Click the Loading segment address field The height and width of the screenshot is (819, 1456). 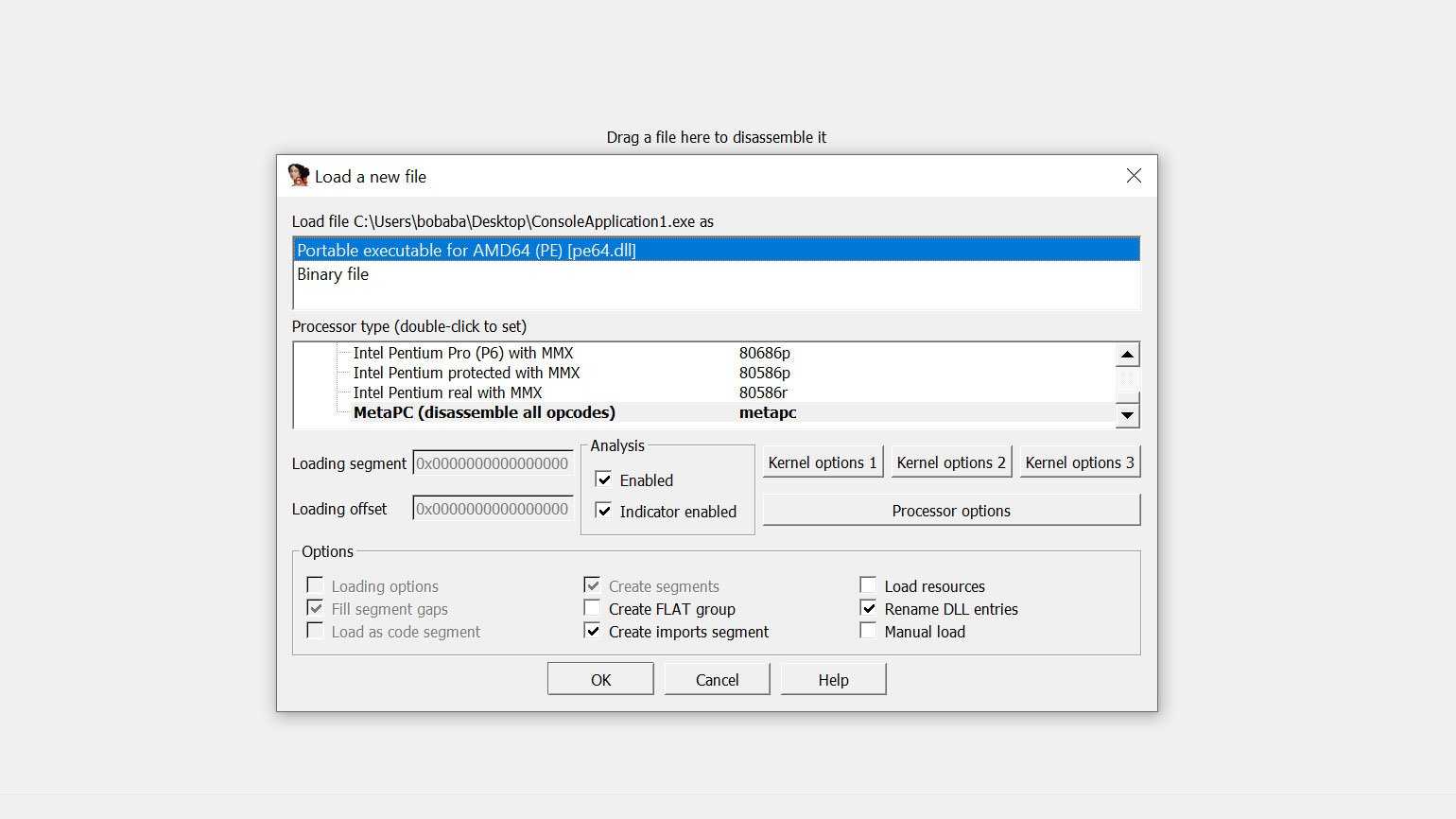(x=493, y=463)
